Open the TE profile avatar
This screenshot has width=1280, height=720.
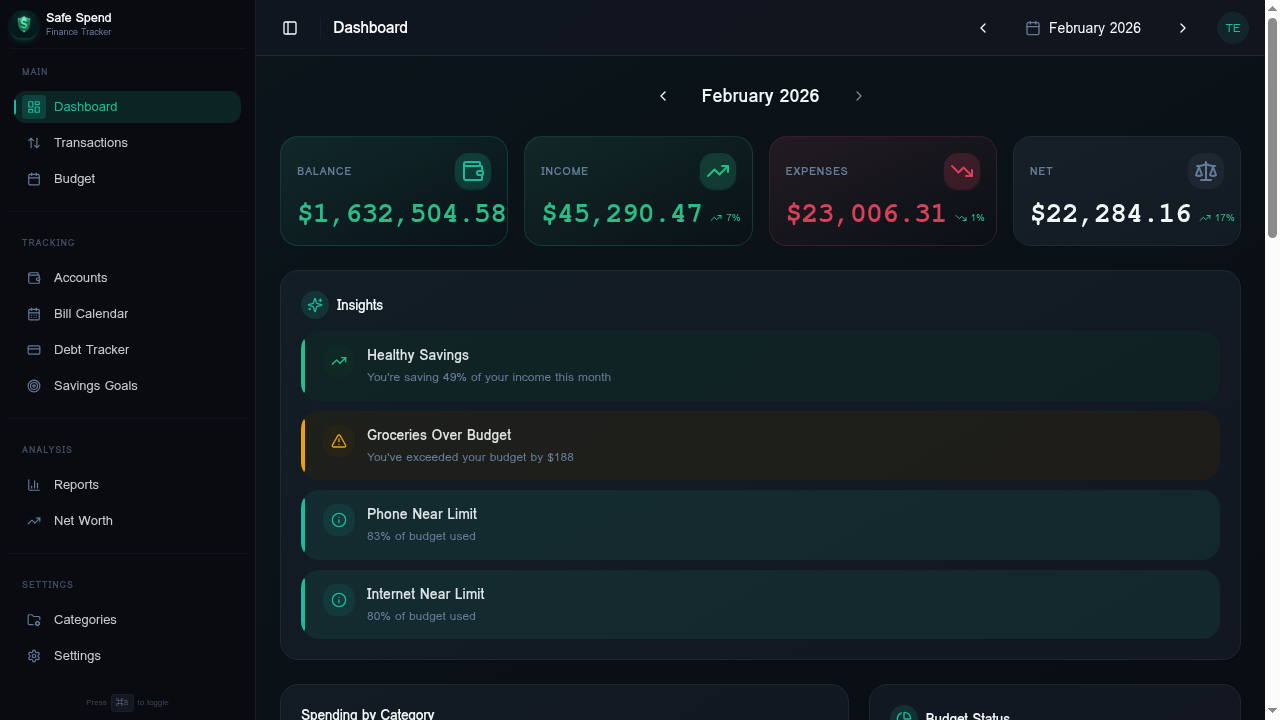pos(1233,27)
